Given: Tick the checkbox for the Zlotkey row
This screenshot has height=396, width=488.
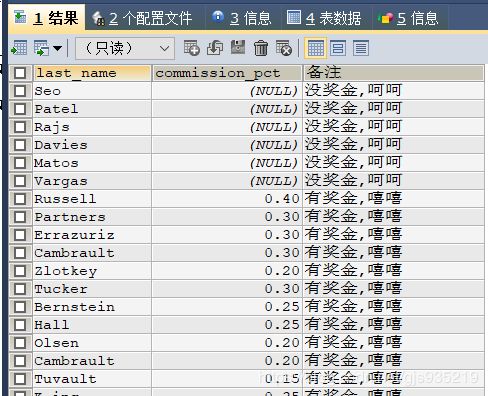Looking at the screenshot, I should tap(20, 271).
